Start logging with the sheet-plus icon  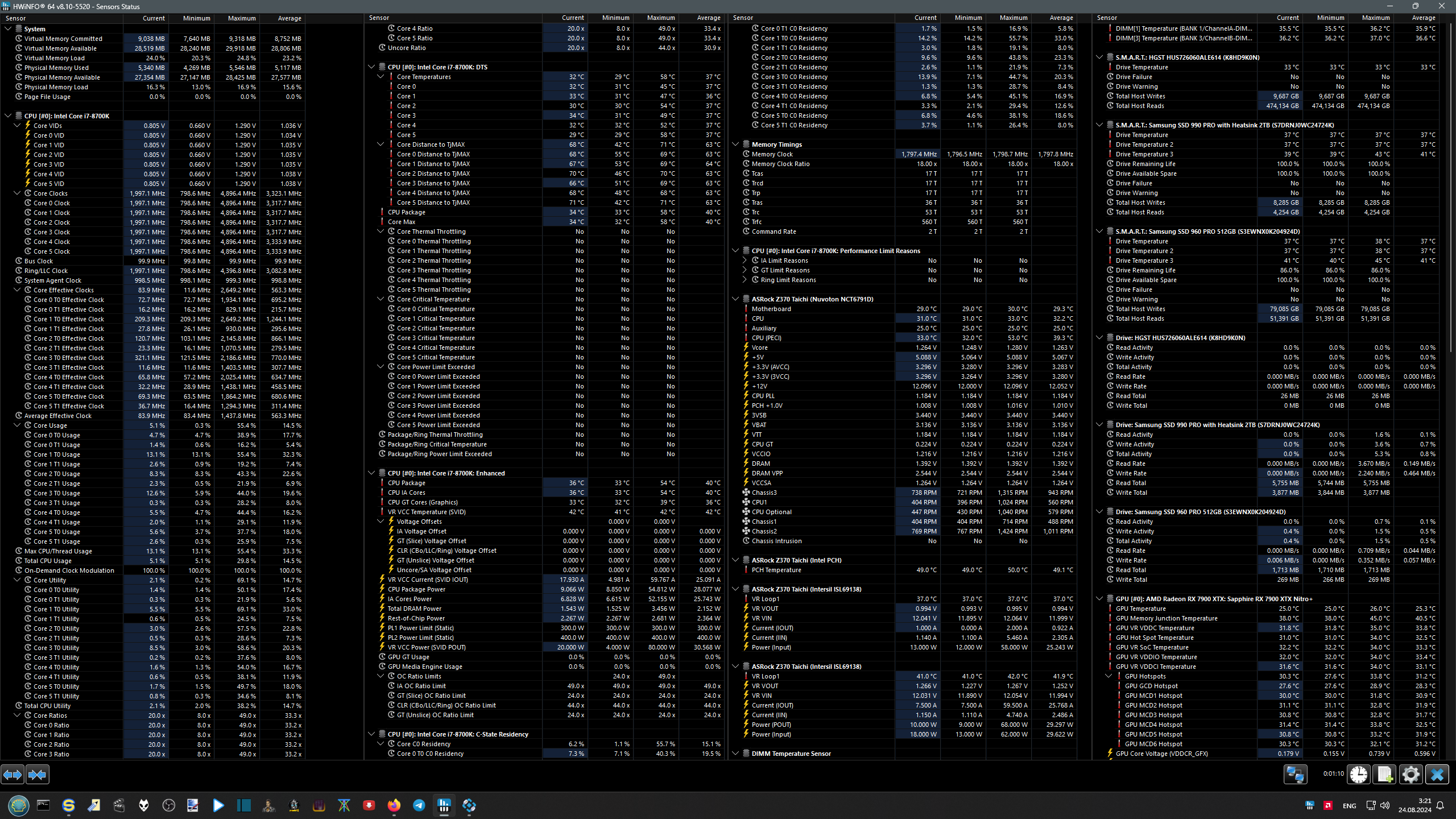coord(1384,775)
